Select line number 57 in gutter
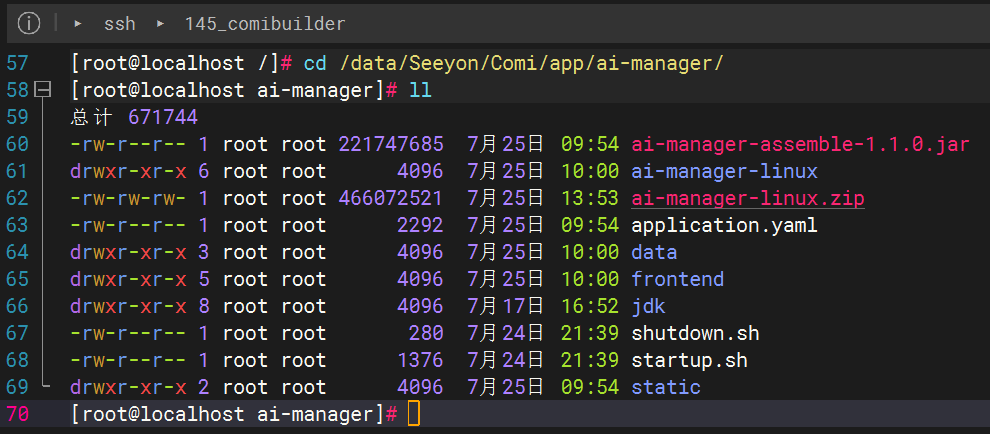The height and width of the screenshot is (434, 990). coord(17,63)
